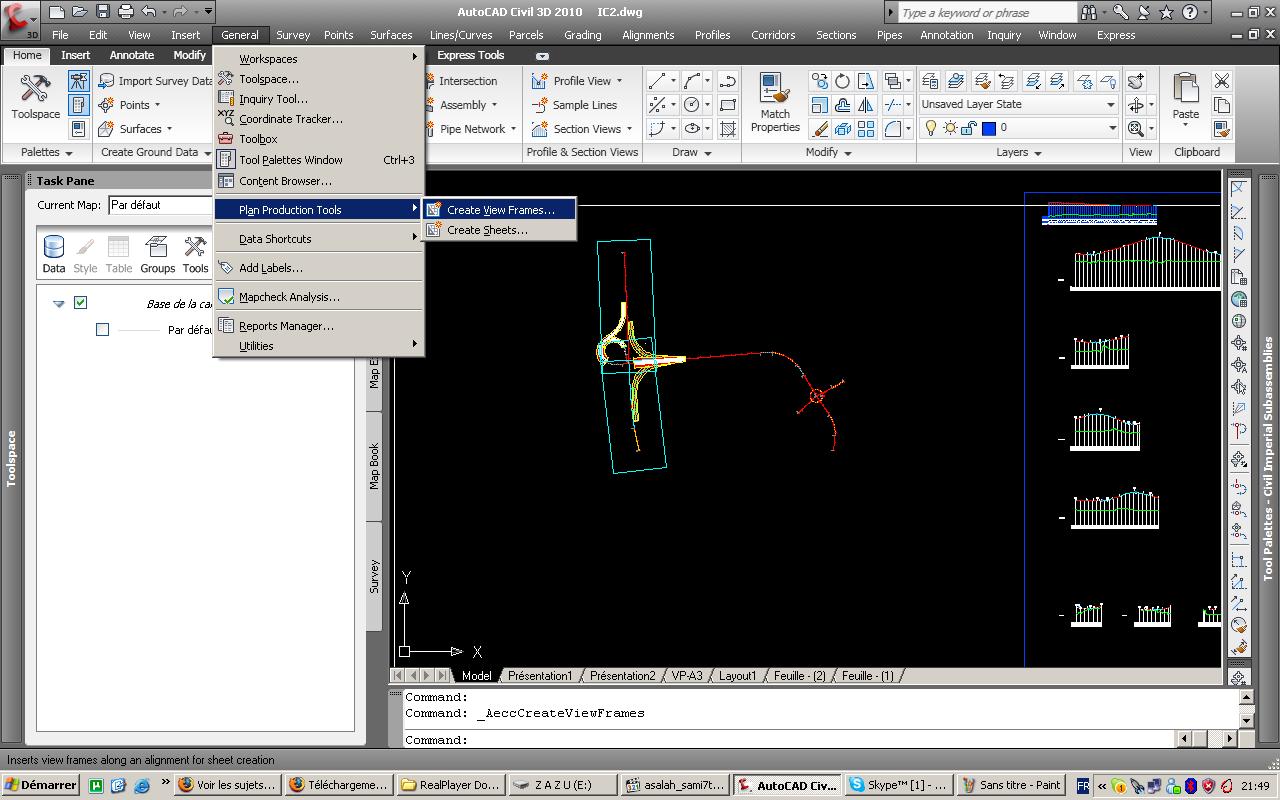Image resolution: width=1280 pixels, height=800 pixels.
Task: Open the Toolspace palette button
Action: 35,98
